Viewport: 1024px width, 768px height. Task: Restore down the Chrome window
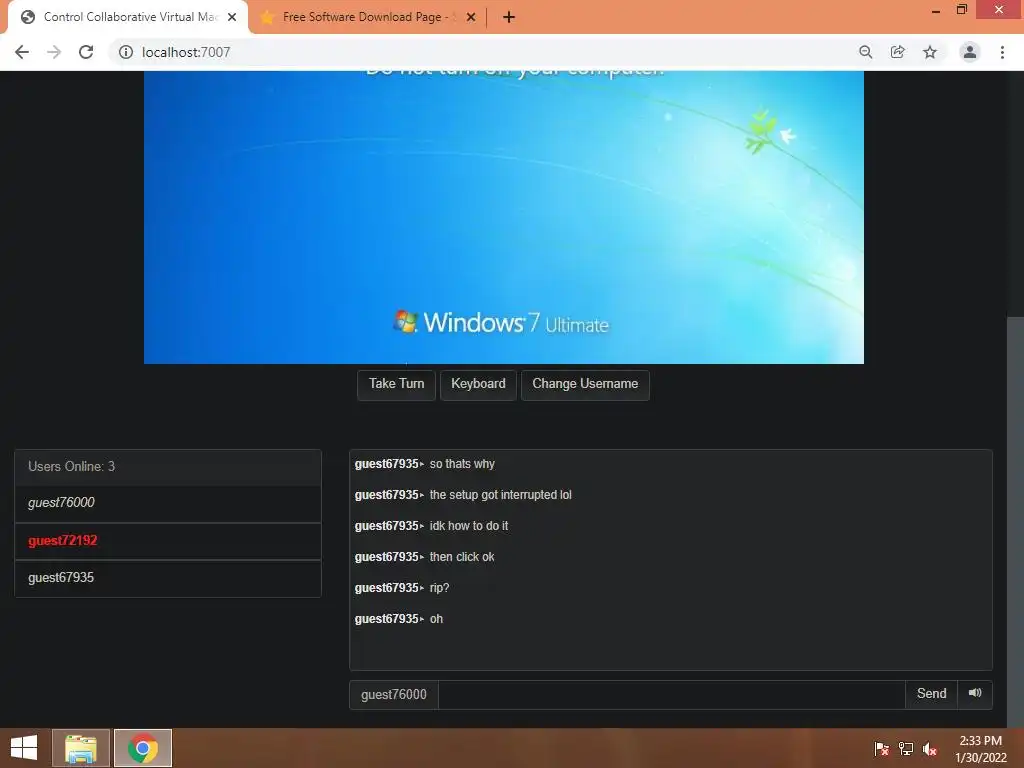[x=961, y=10]
